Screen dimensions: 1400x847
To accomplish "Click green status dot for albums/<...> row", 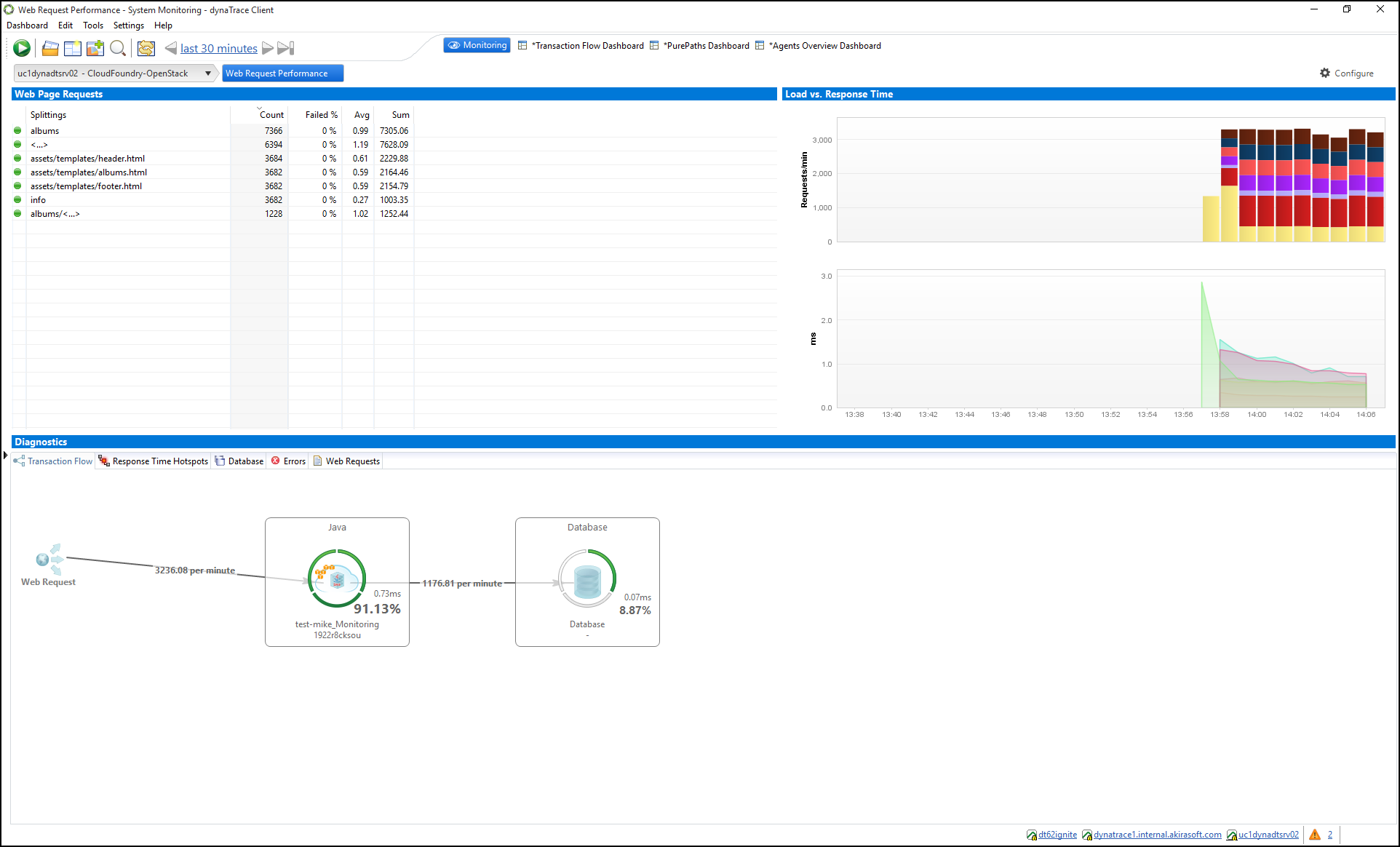I will pyautogui.click(x=17, y=213).
